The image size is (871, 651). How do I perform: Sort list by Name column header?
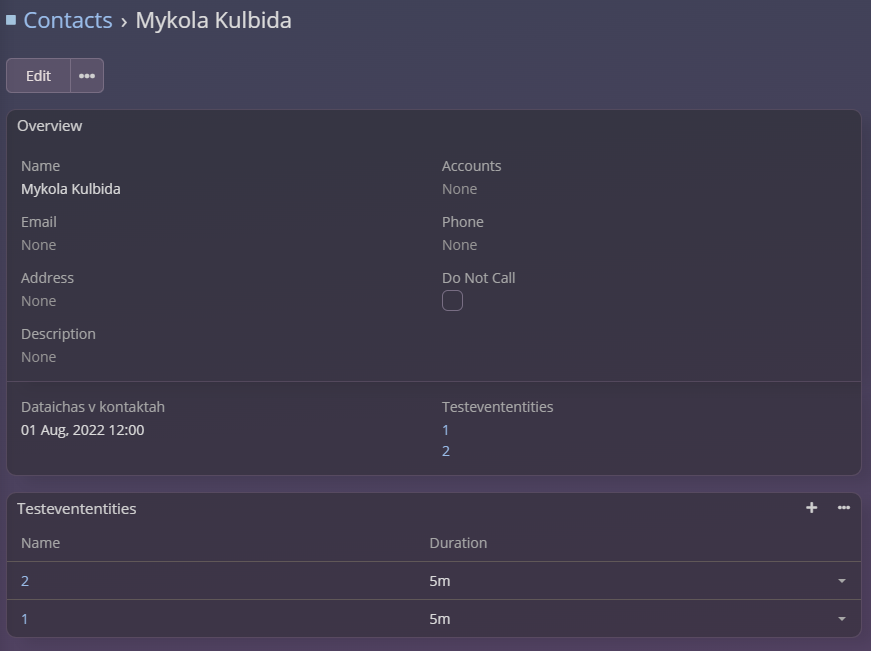(40, 543)
